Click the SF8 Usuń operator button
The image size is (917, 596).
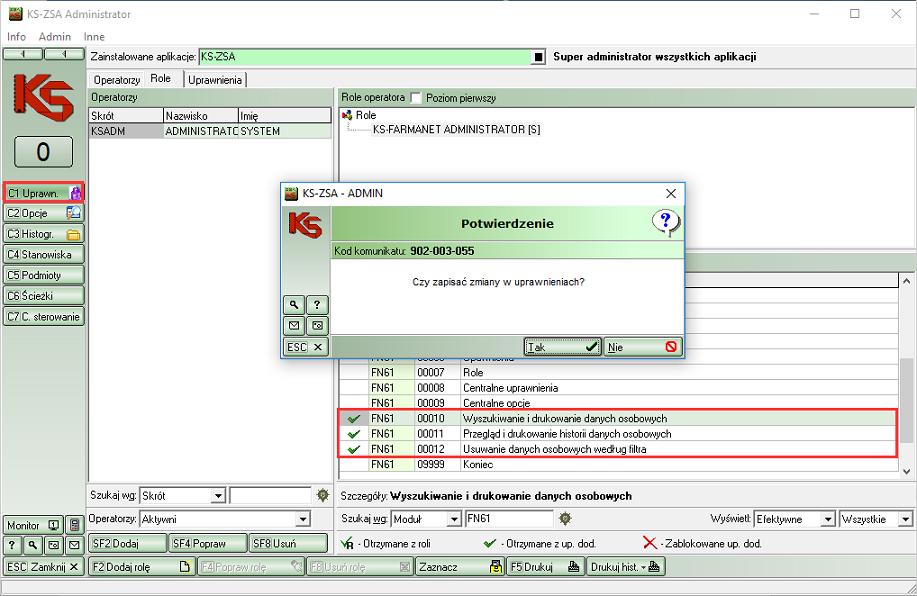coord(288,543)
